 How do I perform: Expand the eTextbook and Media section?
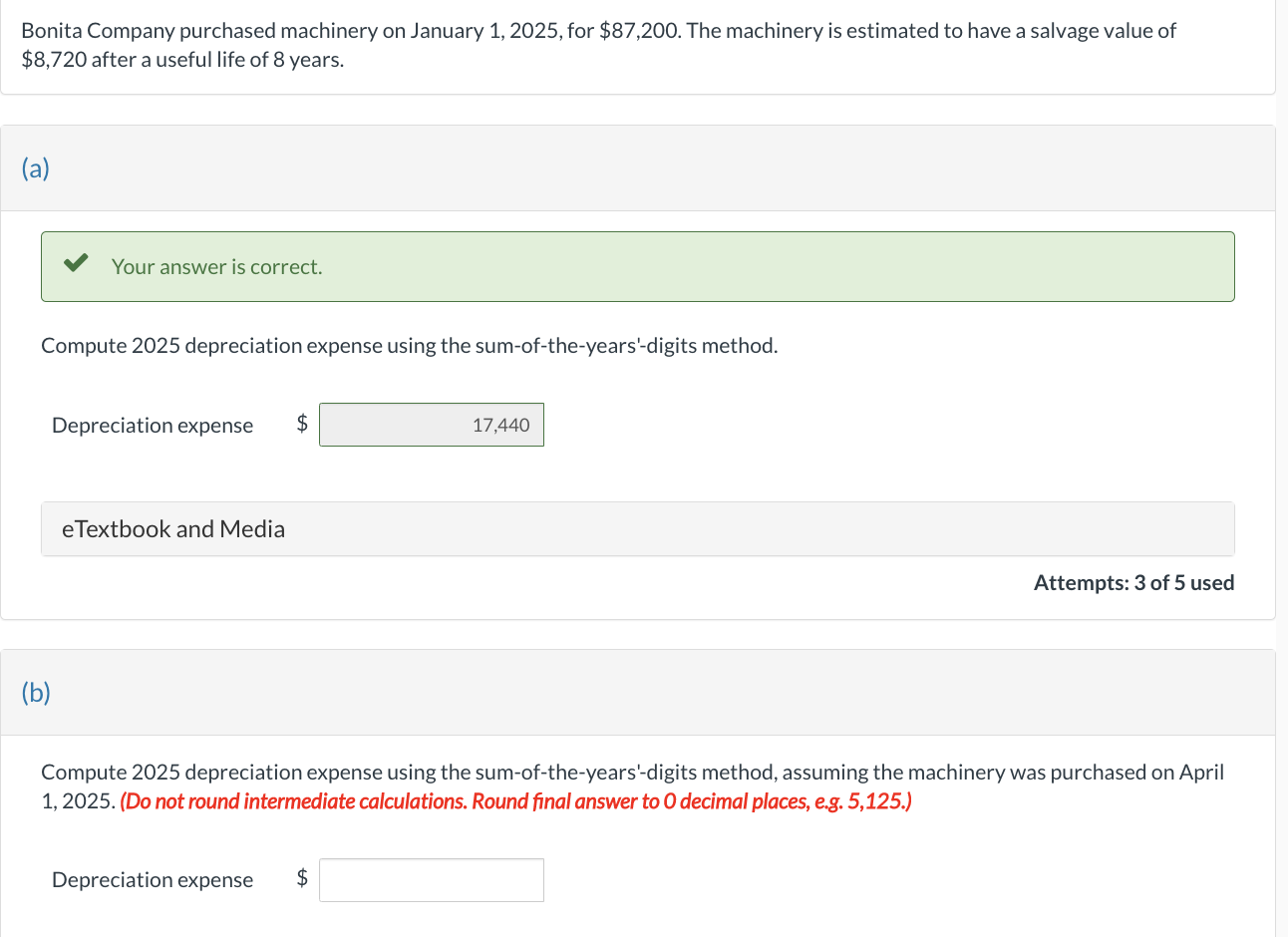coord(173,529)
